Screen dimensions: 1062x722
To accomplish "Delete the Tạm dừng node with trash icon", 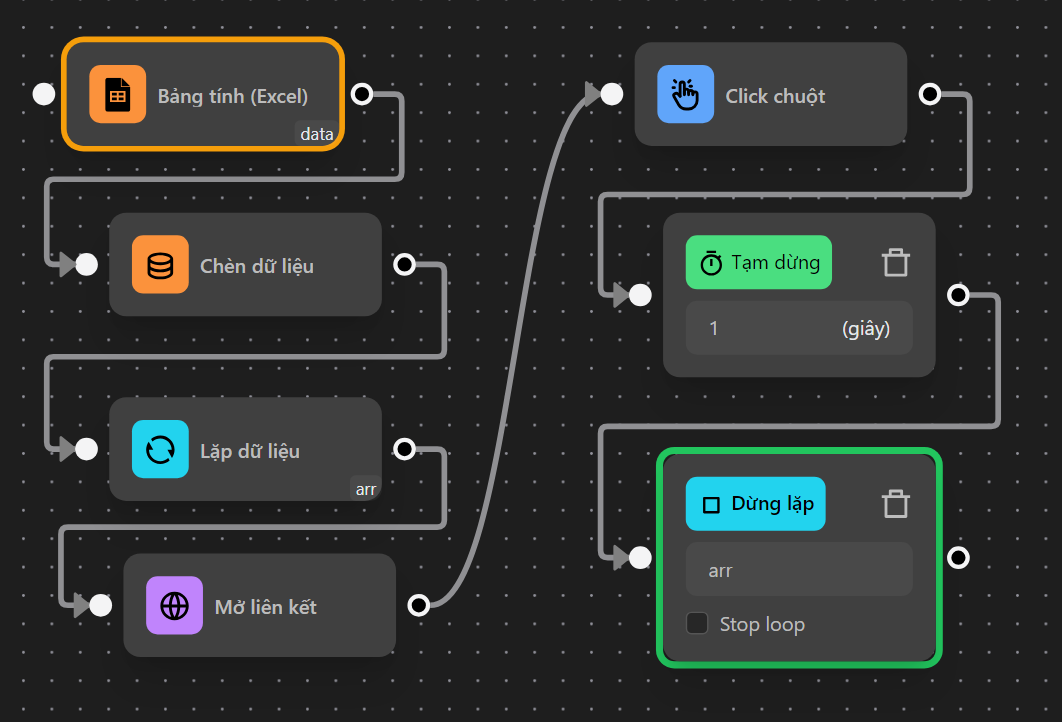I will pyautogui.click(x=895, y=263).
